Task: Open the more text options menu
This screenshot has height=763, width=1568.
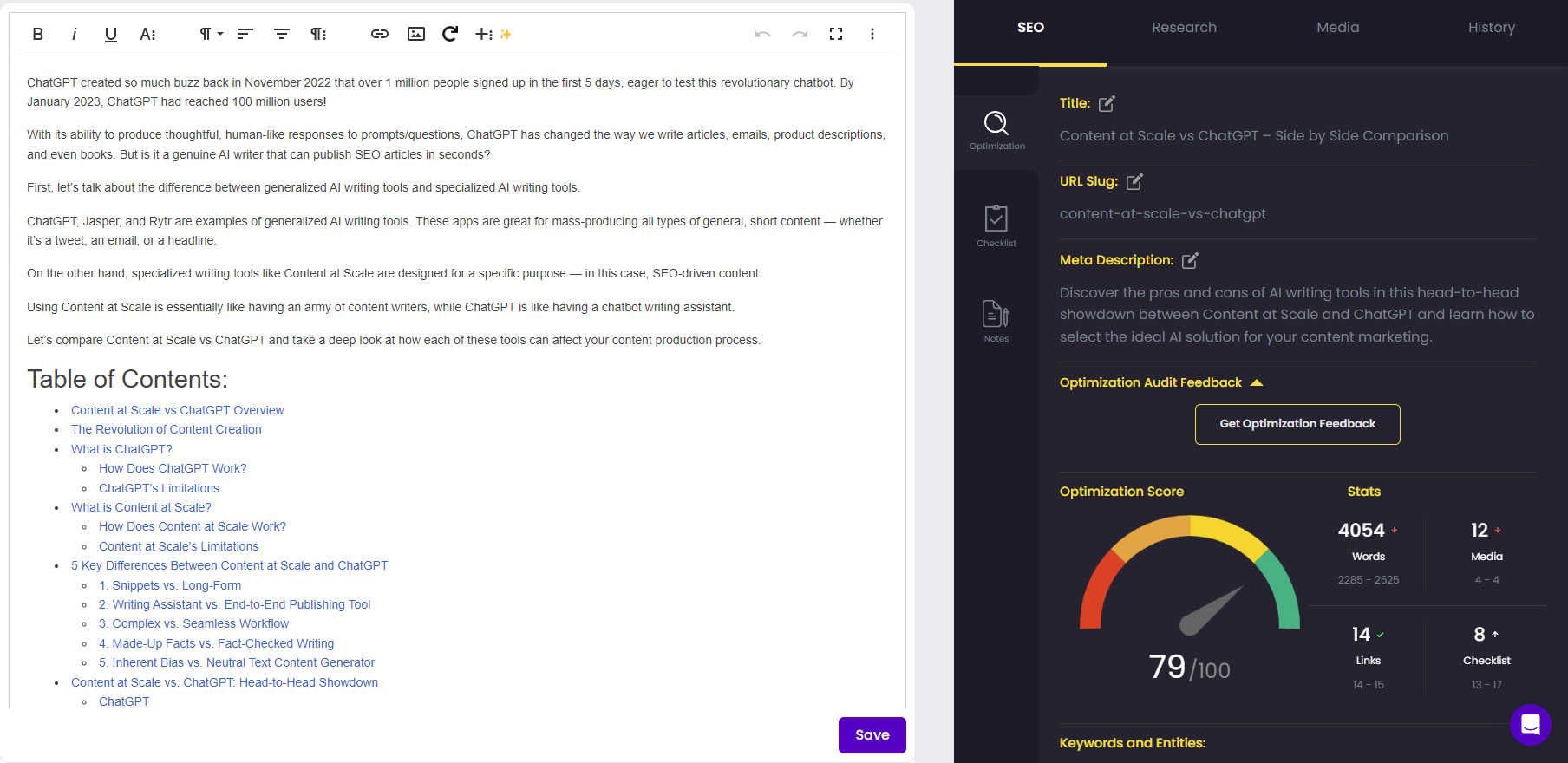Action: (147, 34)
